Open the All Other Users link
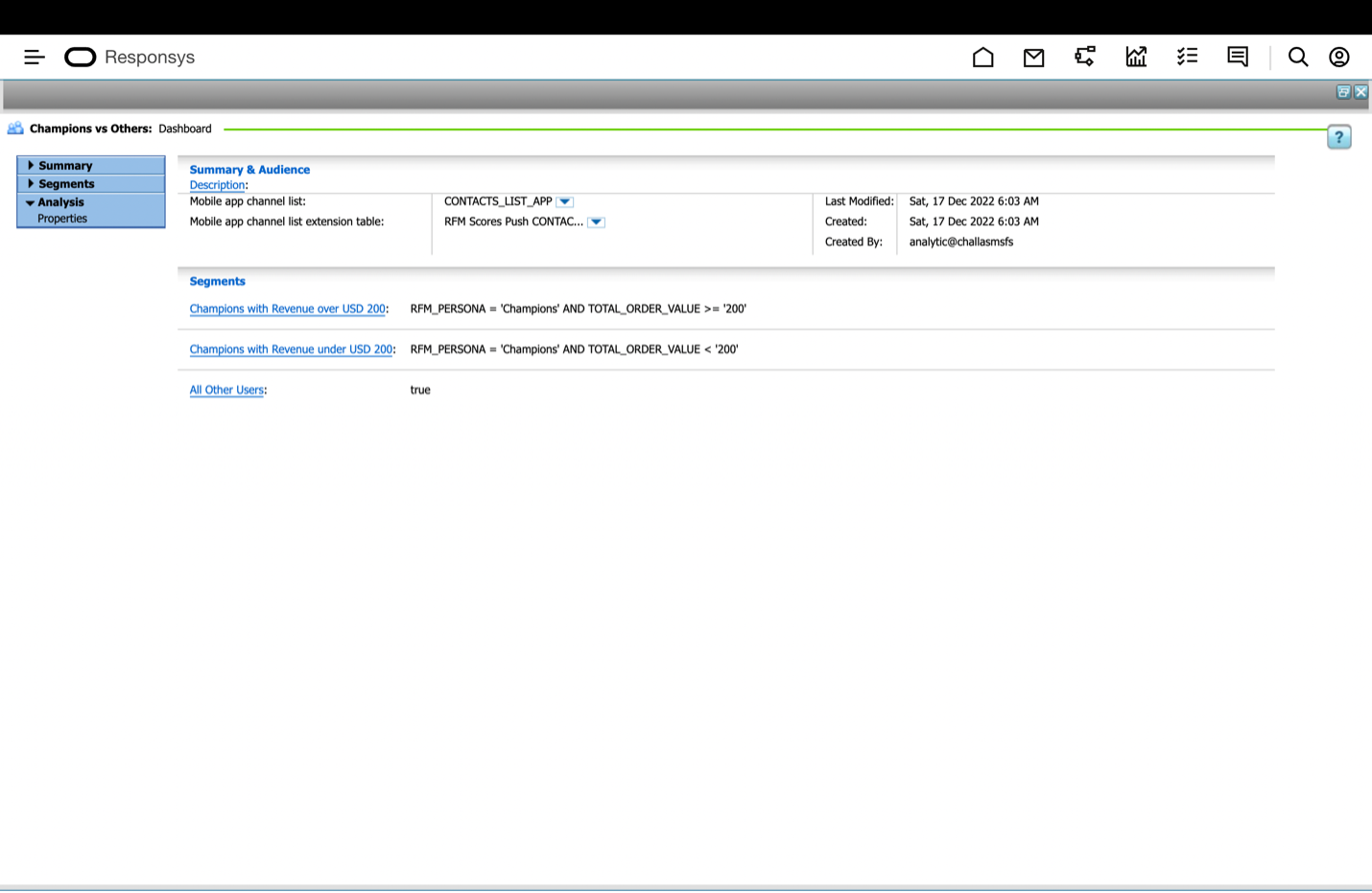Image resolution: width=1372 pixels, height=893 pixels. point(226,390)
